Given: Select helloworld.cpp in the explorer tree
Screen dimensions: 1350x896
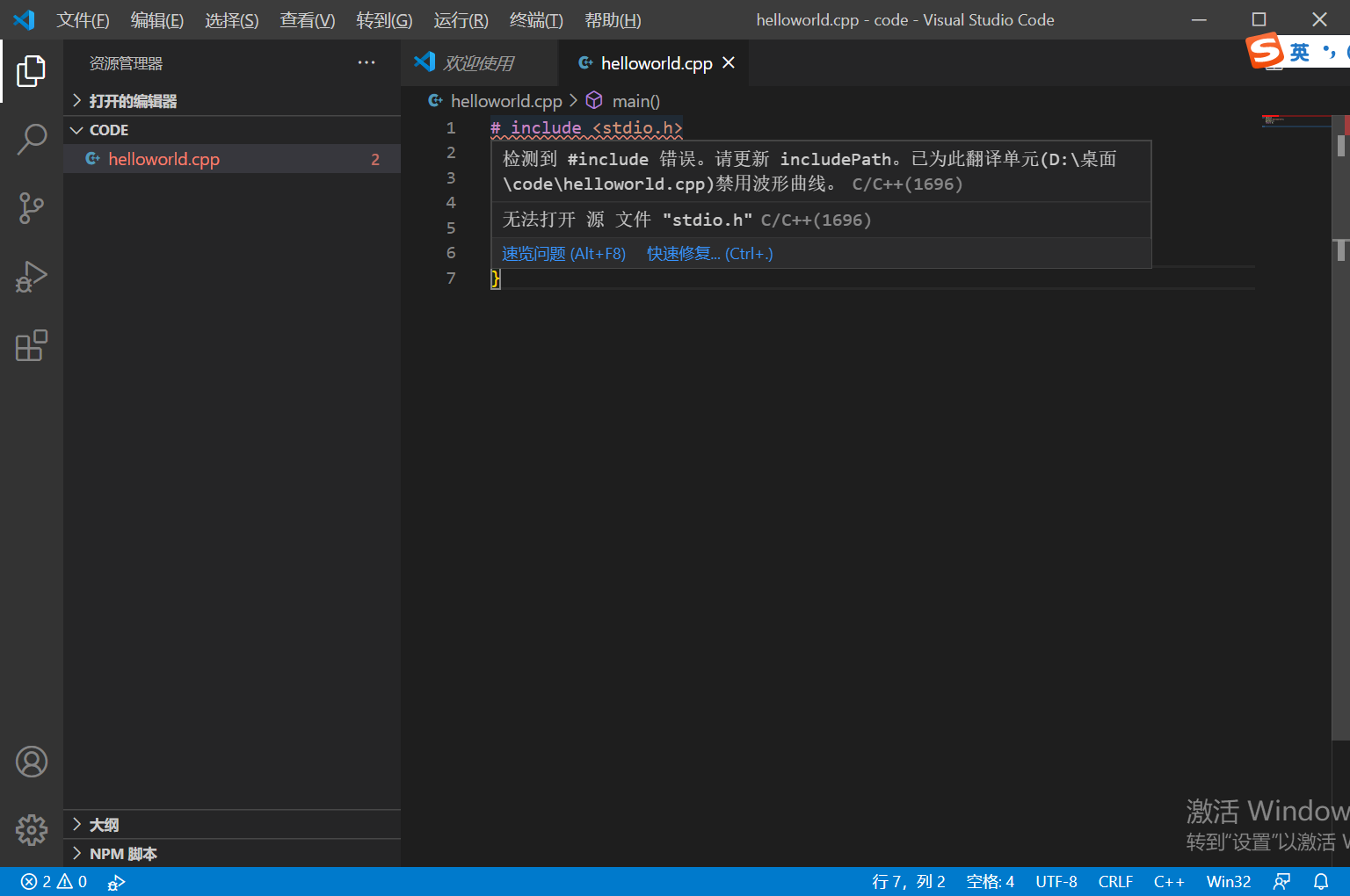Looking at the screenshot, I should [x=232, y=159].
